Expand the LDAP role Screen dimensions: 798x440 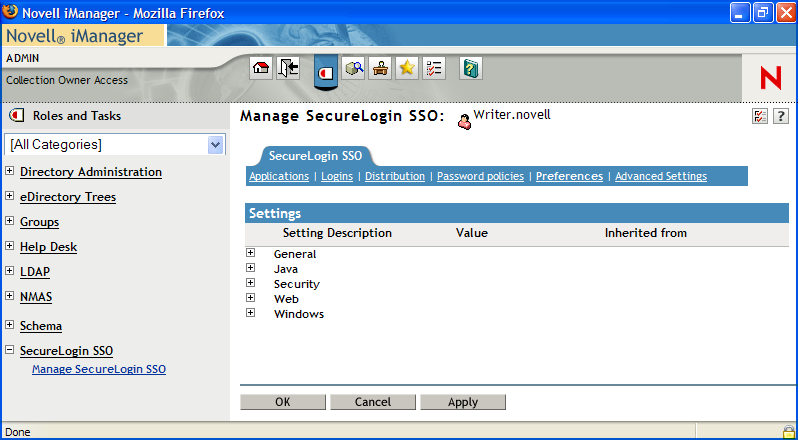pos(10,271)
